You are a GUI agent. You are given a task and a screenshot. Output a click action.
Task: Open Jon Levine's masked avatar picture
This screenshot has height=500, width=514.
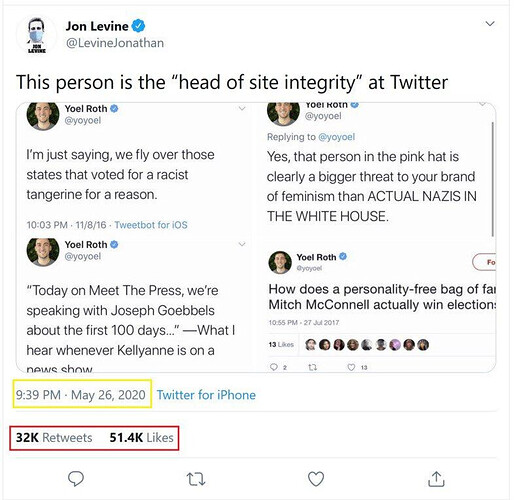tap(36, 35)
